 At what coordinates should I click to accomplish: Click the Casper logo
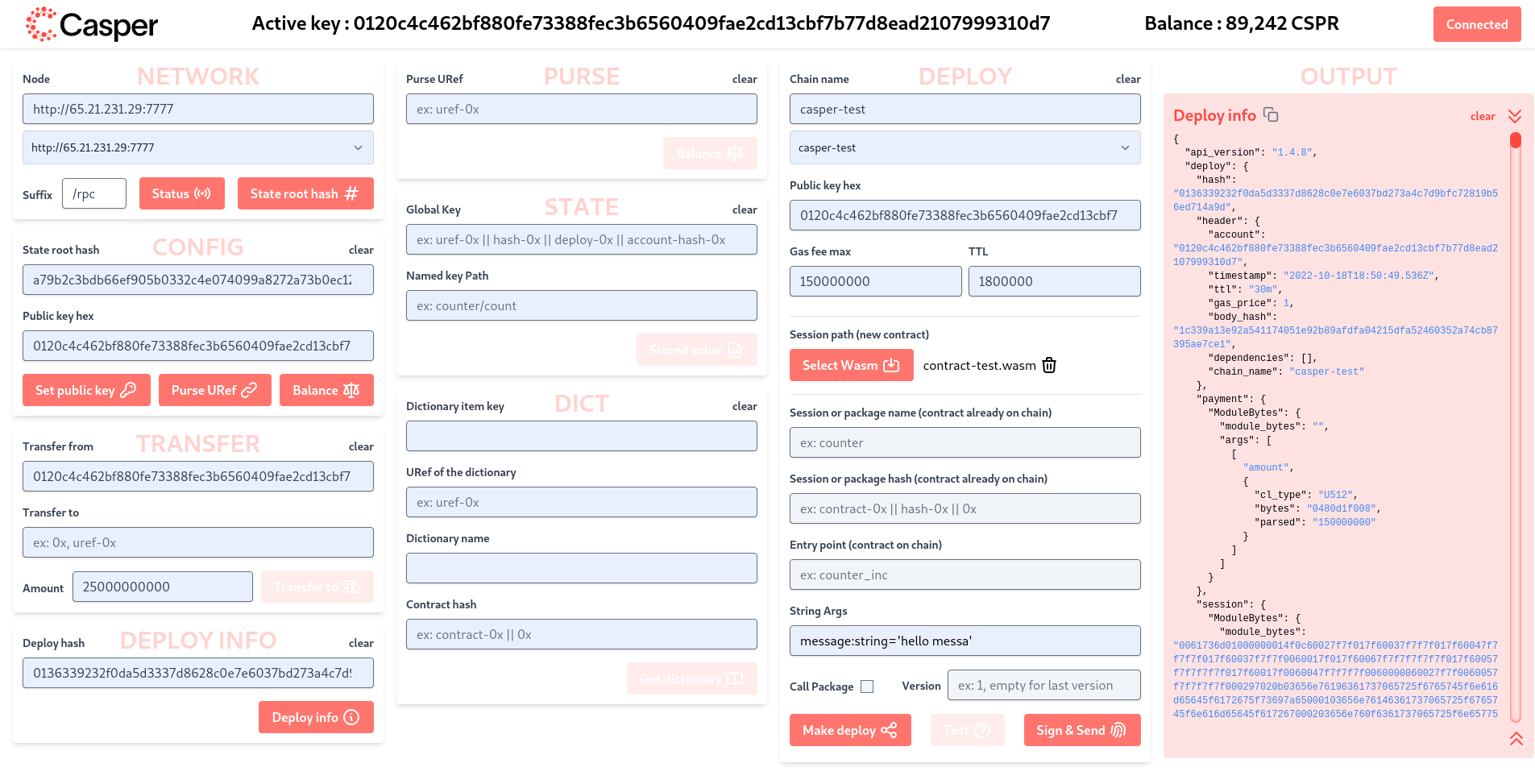click(89, 24)
